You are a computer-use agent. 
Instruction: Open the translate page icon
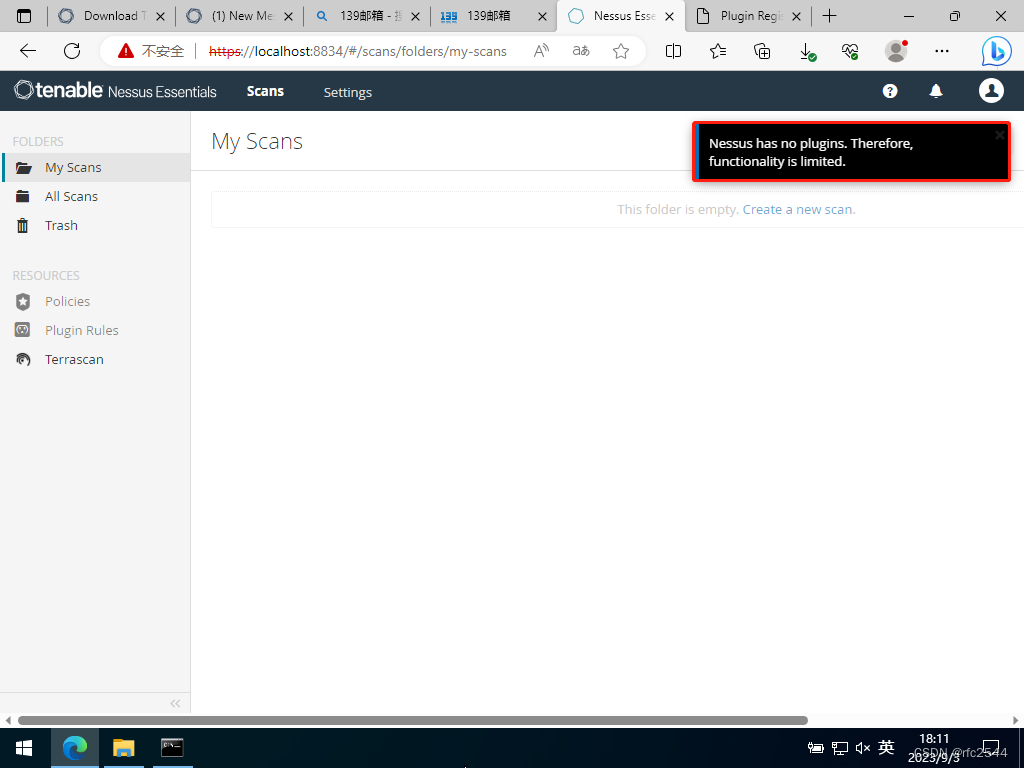tap(581, 51)
